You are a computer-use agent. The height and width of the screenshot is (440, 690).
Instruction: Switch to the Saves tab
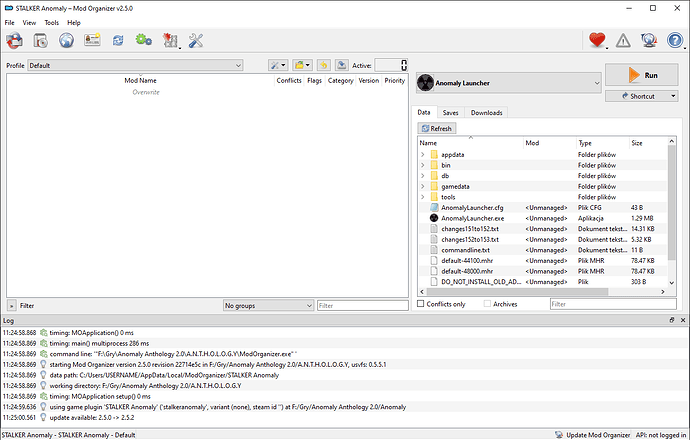coord(451,113)
